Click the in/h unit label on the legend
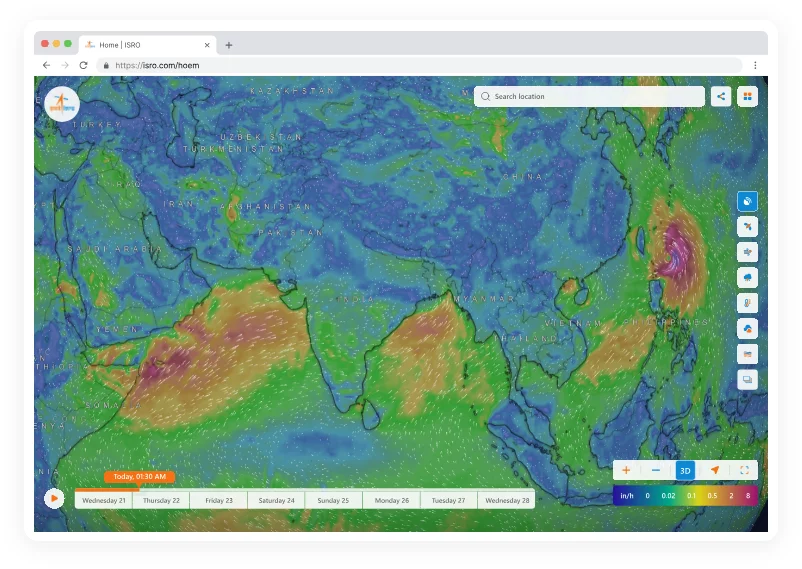Image resolution: width=802 pixels, height=569 pixels. click(627, 496)
